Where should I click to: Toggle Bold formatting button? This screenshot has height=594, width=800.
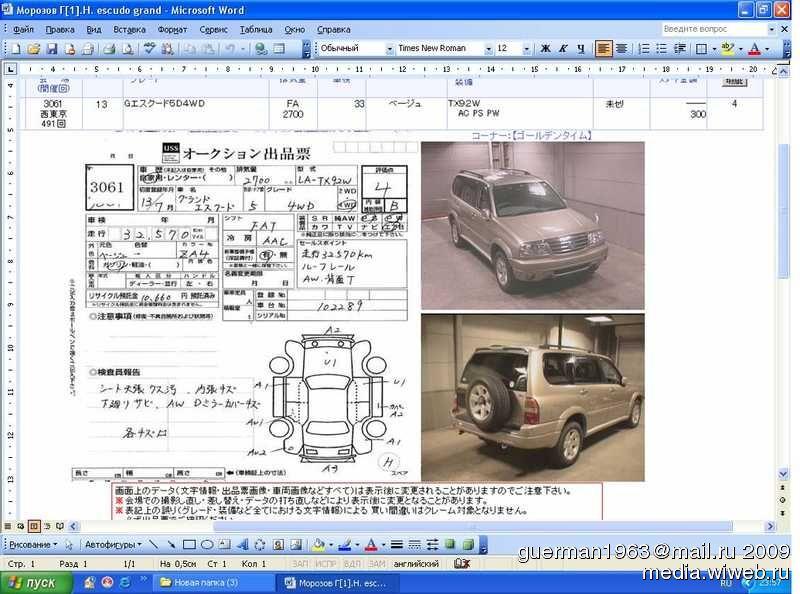546,48
